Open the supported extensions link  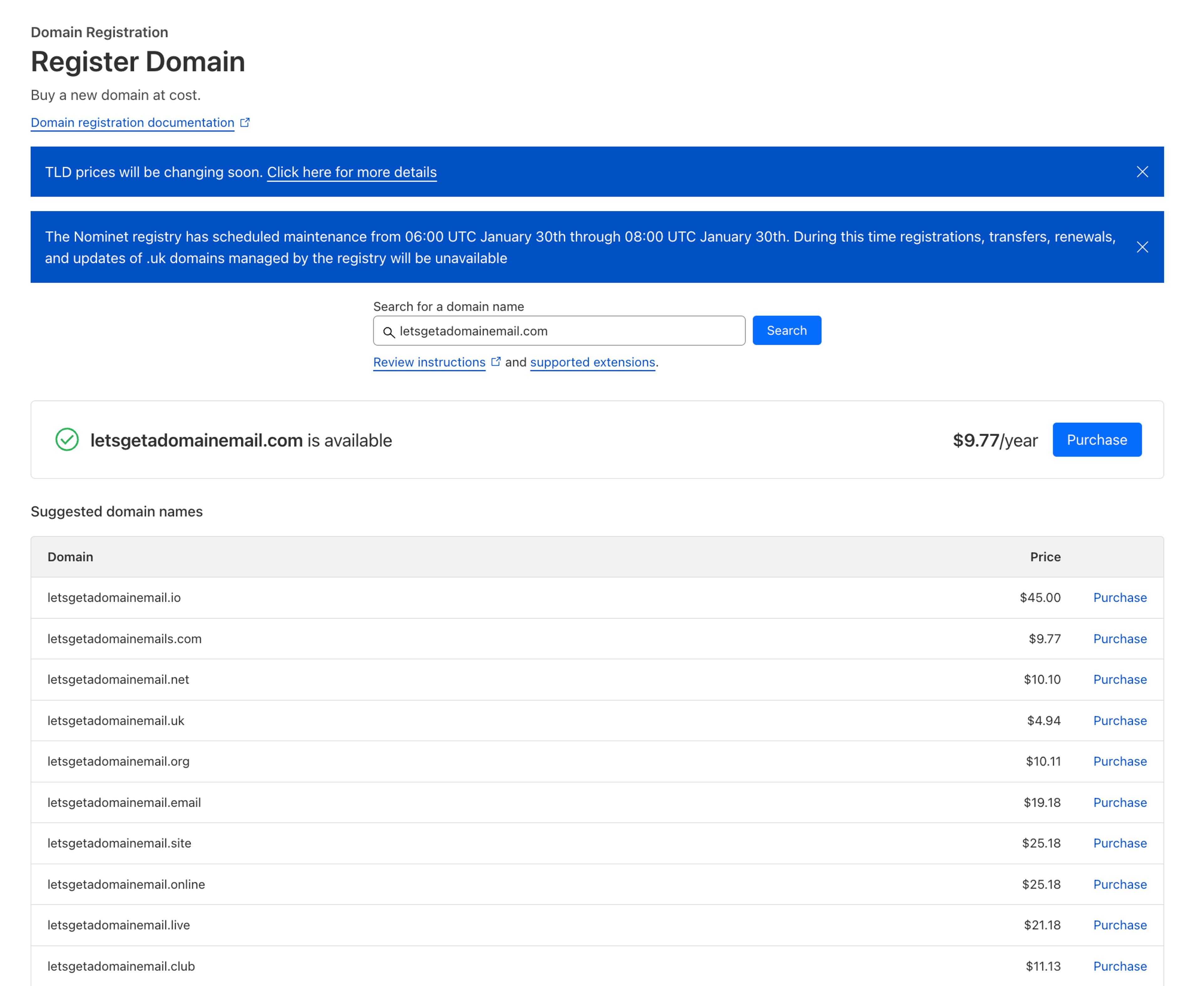tap(592, 362)
